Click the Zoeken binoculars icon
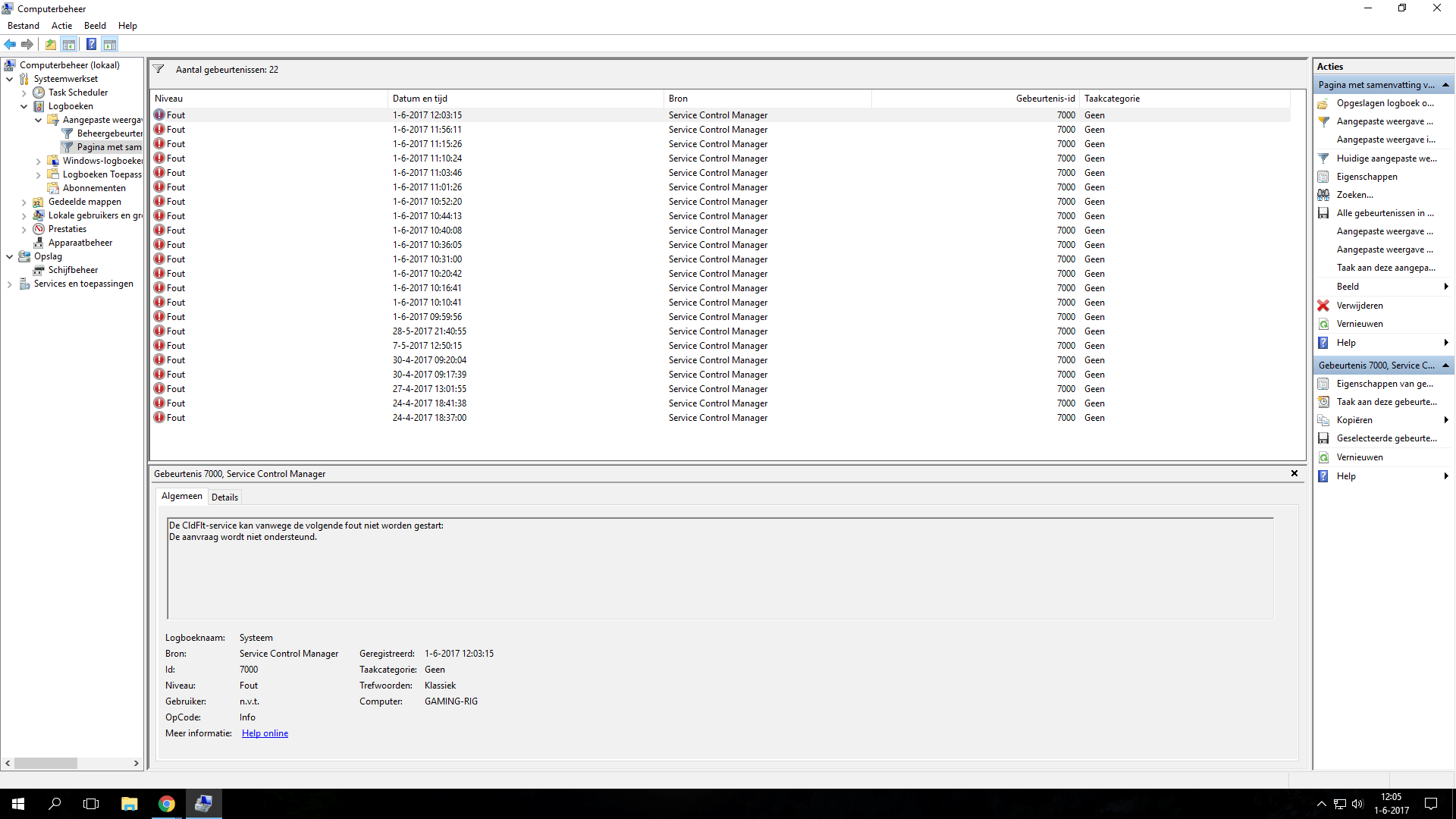The image size is (1456, 819). pyautogui.click(x=1323, y=195)
